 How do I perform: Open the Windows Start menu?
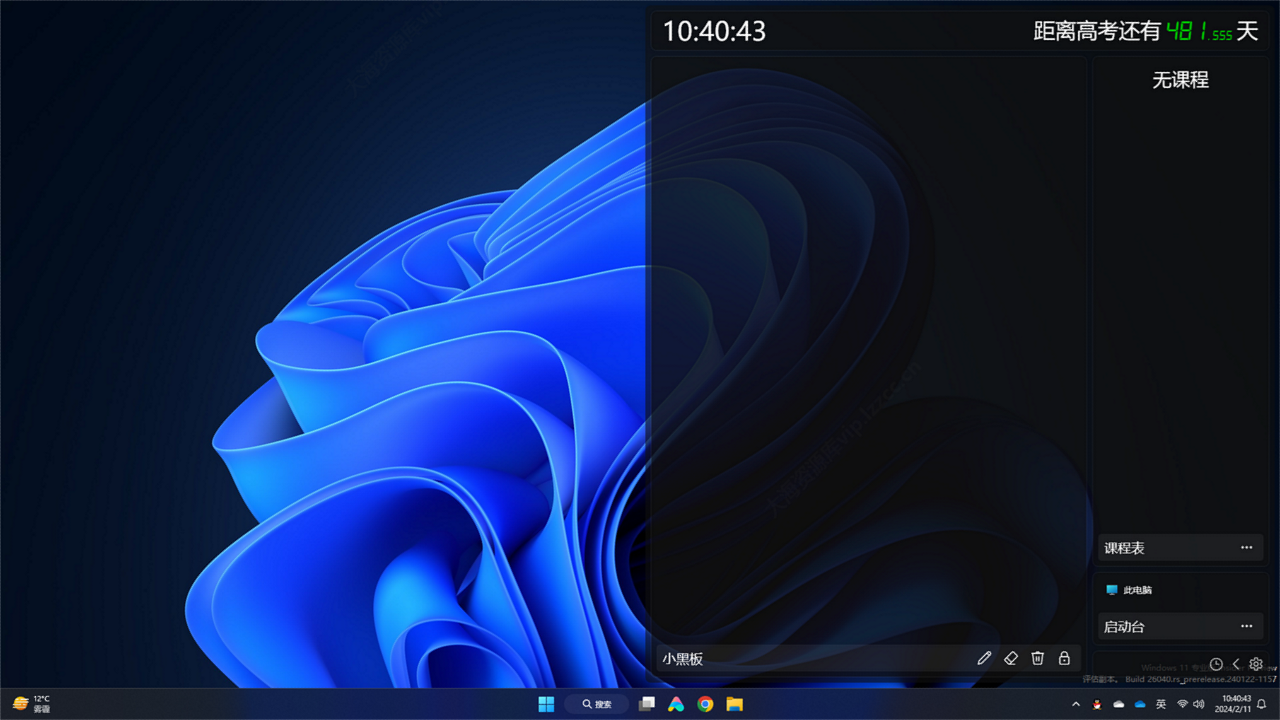pyautogui.click(x=546, y=704)
